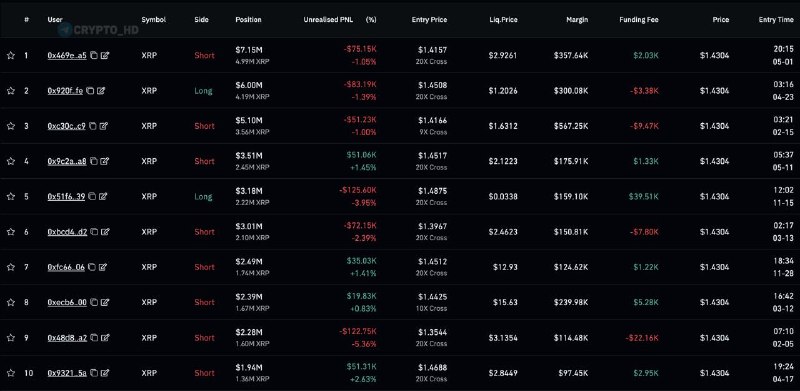The height and width of the screenshot is (391, 800).
Task: Open trader profile 0xbcd4..d2
Action: [x=67, y=232]
